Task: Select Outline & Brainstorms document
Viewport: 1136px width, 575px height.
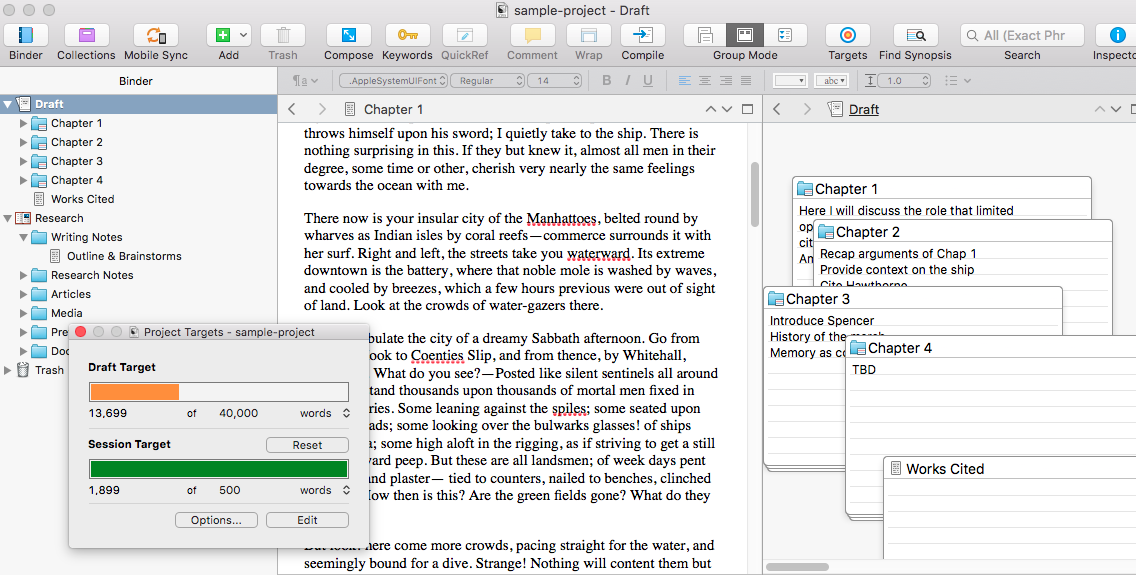Action: point(124,256)
